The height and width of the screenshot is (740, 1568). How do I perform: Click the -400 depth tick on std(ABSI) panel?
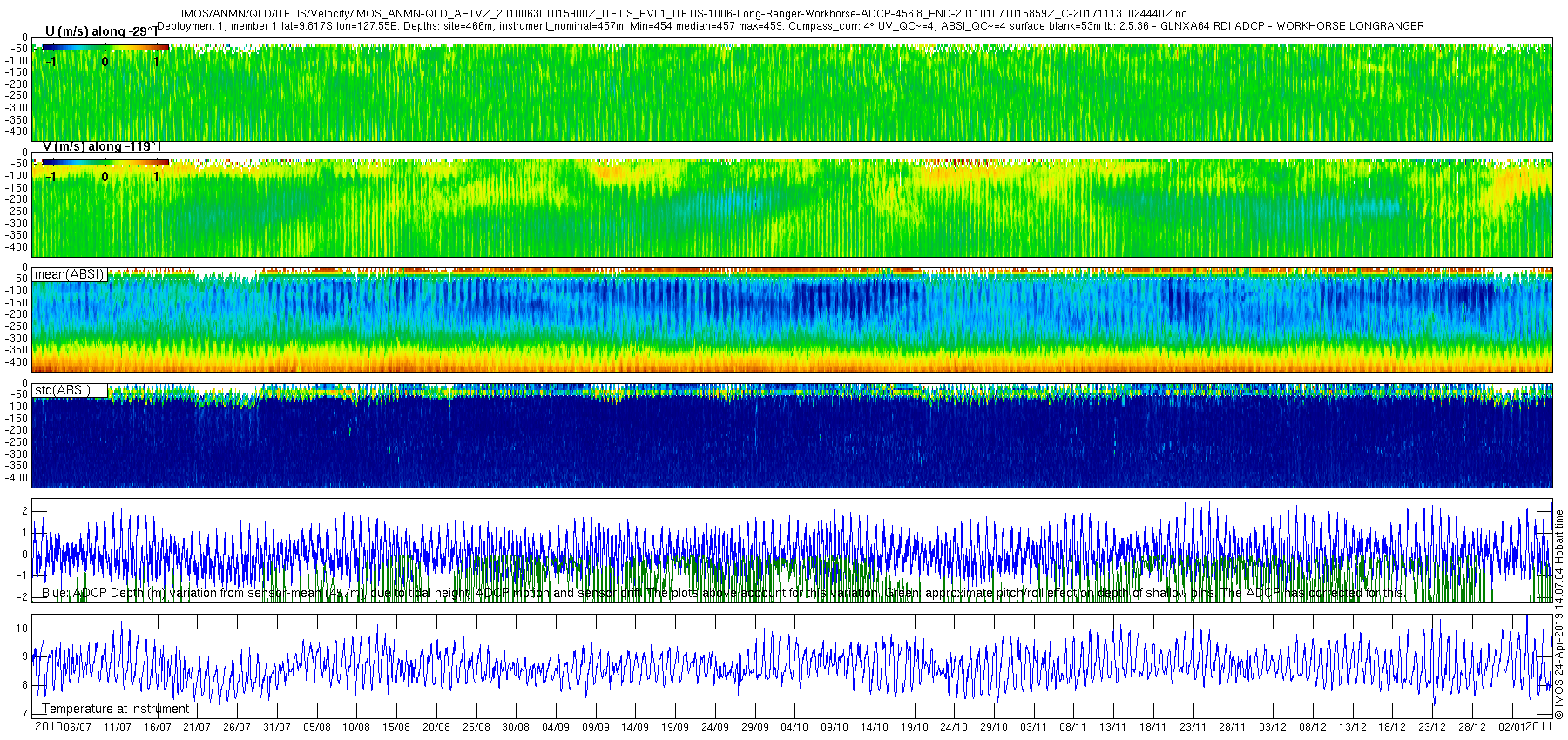coord(18,478)
